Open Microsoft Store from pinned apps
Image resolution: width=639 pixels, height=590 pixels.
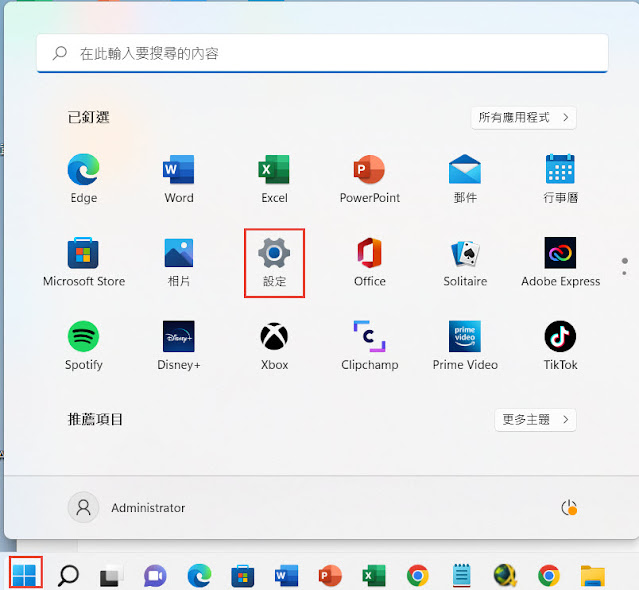[x=84, y=262]
